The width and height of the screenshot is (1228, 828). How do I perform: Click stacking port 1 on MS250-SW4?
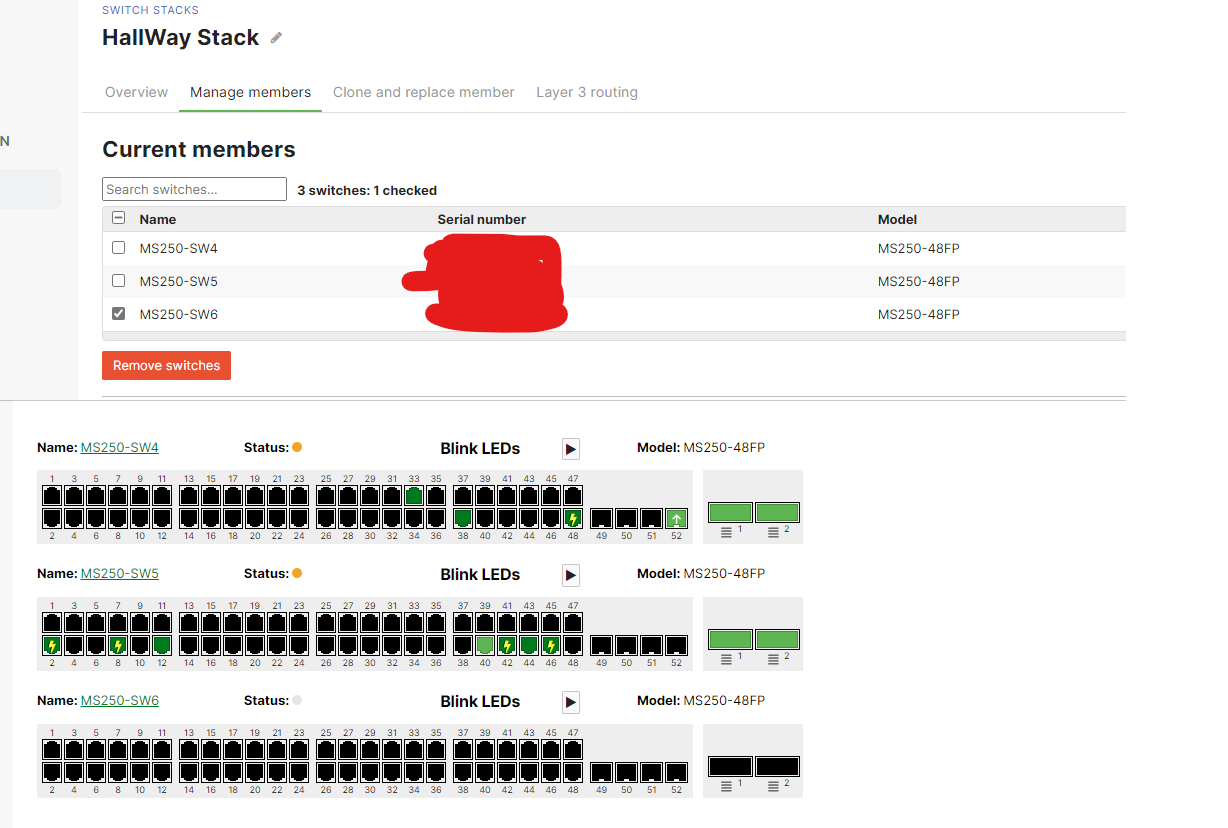pos(730,513)
